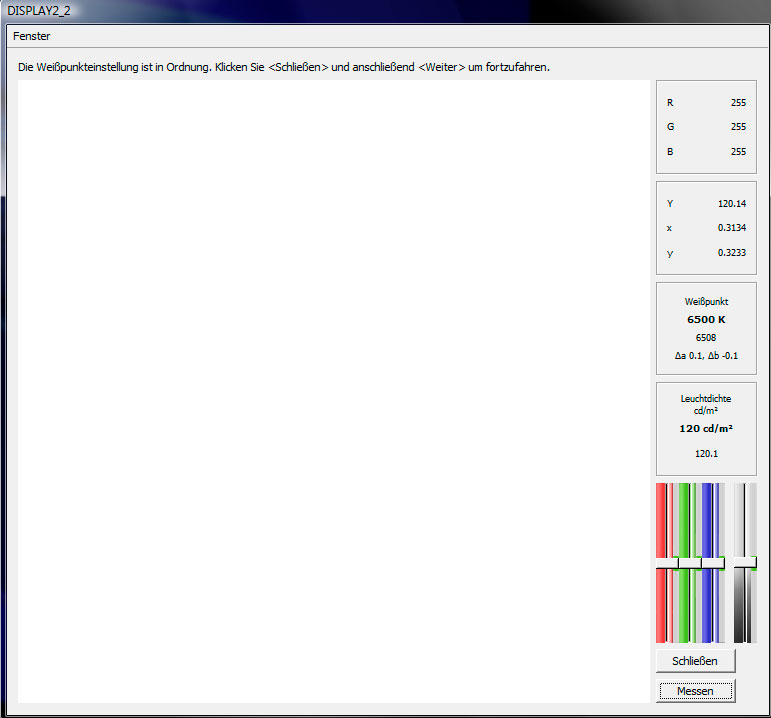Click the green channel slider handle
Image resolution: width=771 pixels, height=718 pixels.
tap(689, 563)
